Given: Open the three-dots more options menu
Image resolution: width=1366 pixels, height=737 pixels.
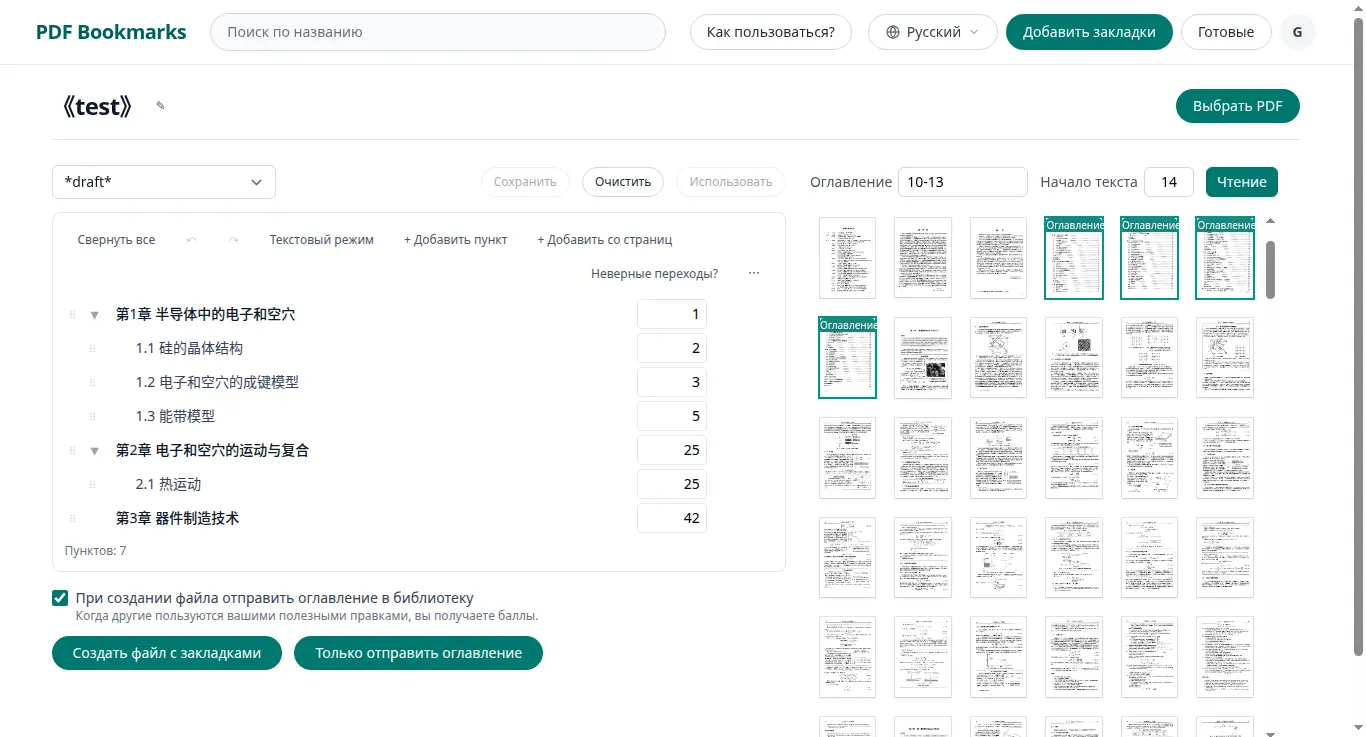Looking at the screenshot, I should [754, 273].
